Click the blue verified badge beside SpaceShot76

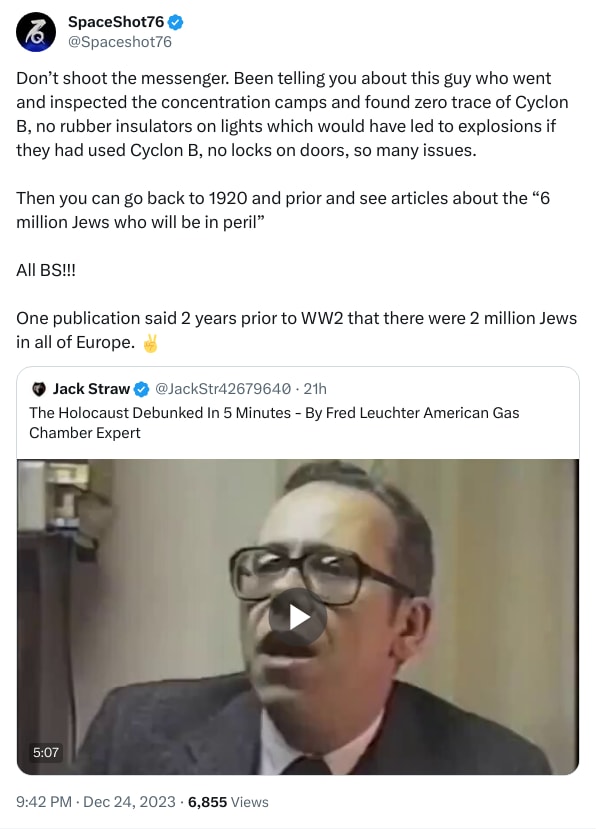(176, 22)
